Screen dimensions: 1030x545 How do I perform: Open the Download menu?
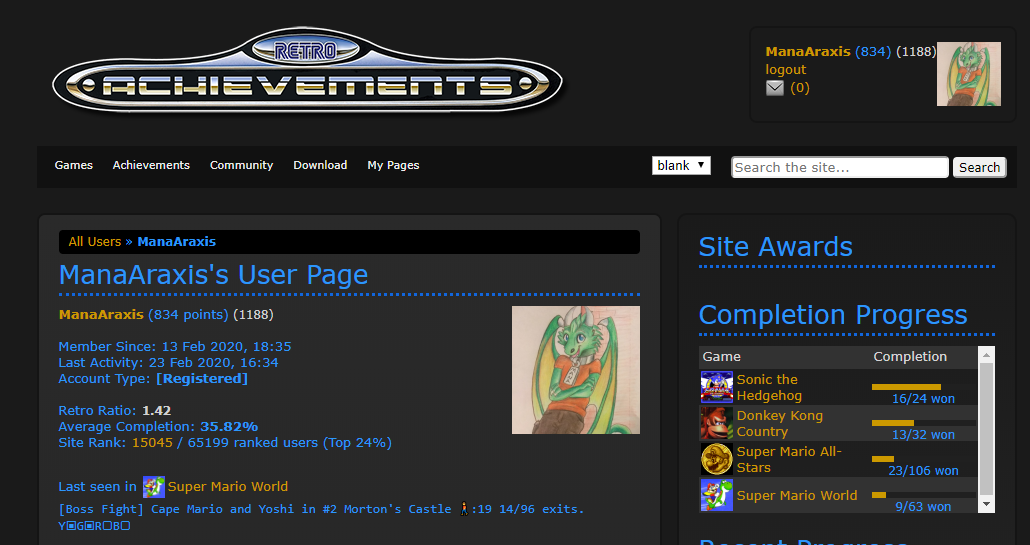click(320, 165)
